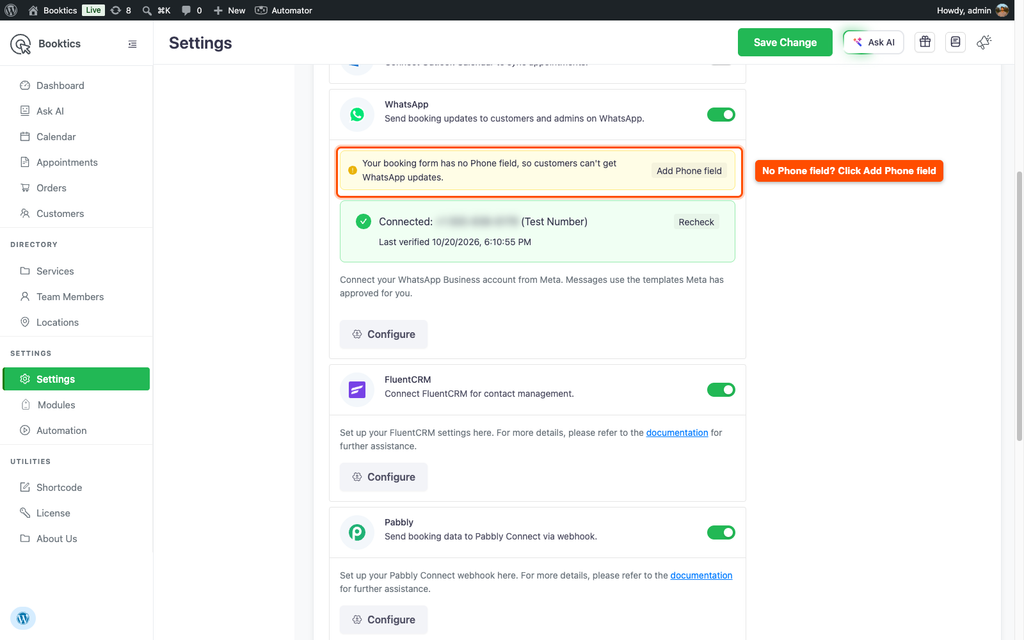Go to Customers
Screen dimensions: 1024x640
(60, 214)
